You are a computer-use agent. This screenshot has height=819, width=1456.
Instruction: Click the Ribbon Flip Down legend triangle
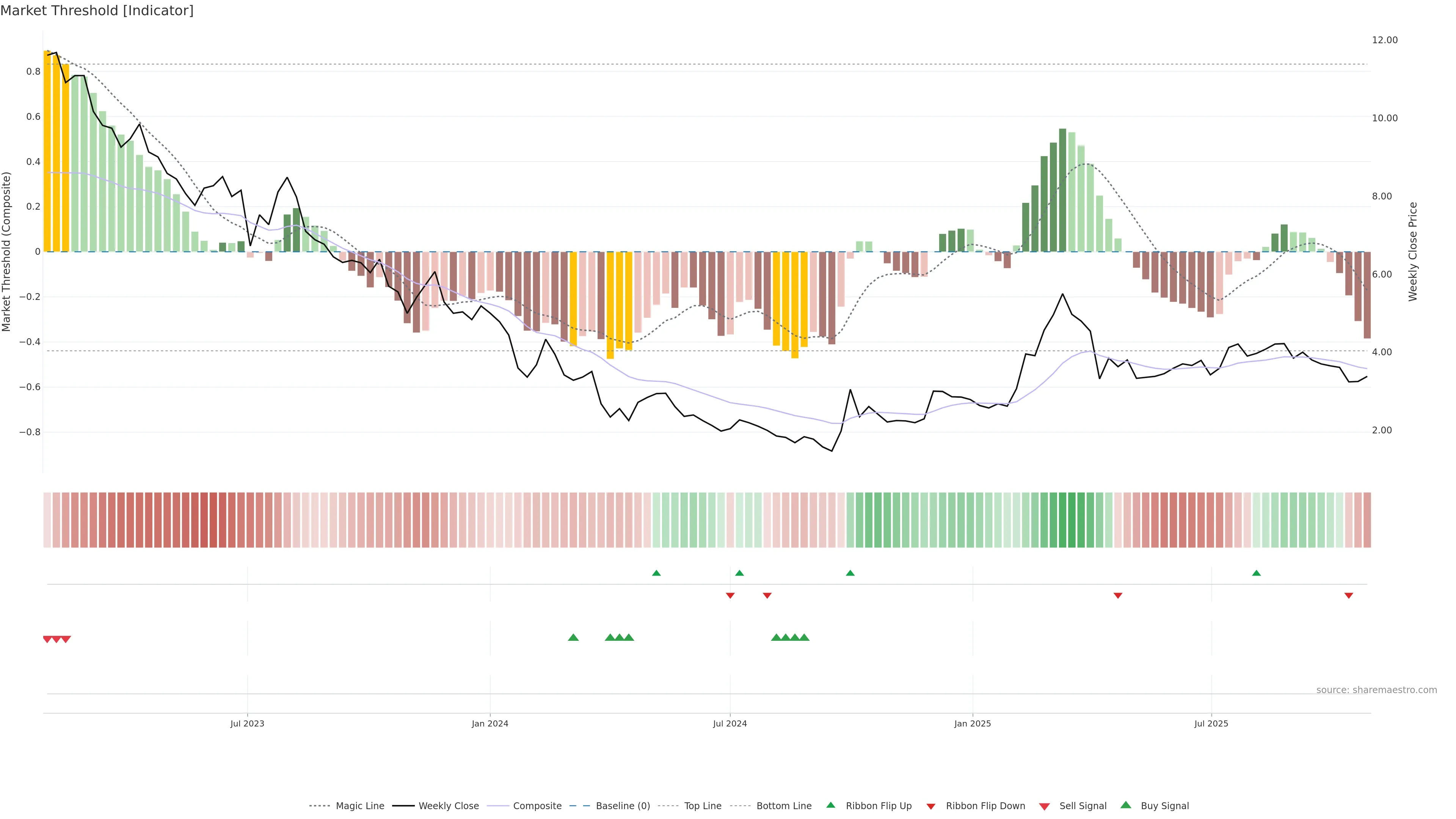pos(931,806)
